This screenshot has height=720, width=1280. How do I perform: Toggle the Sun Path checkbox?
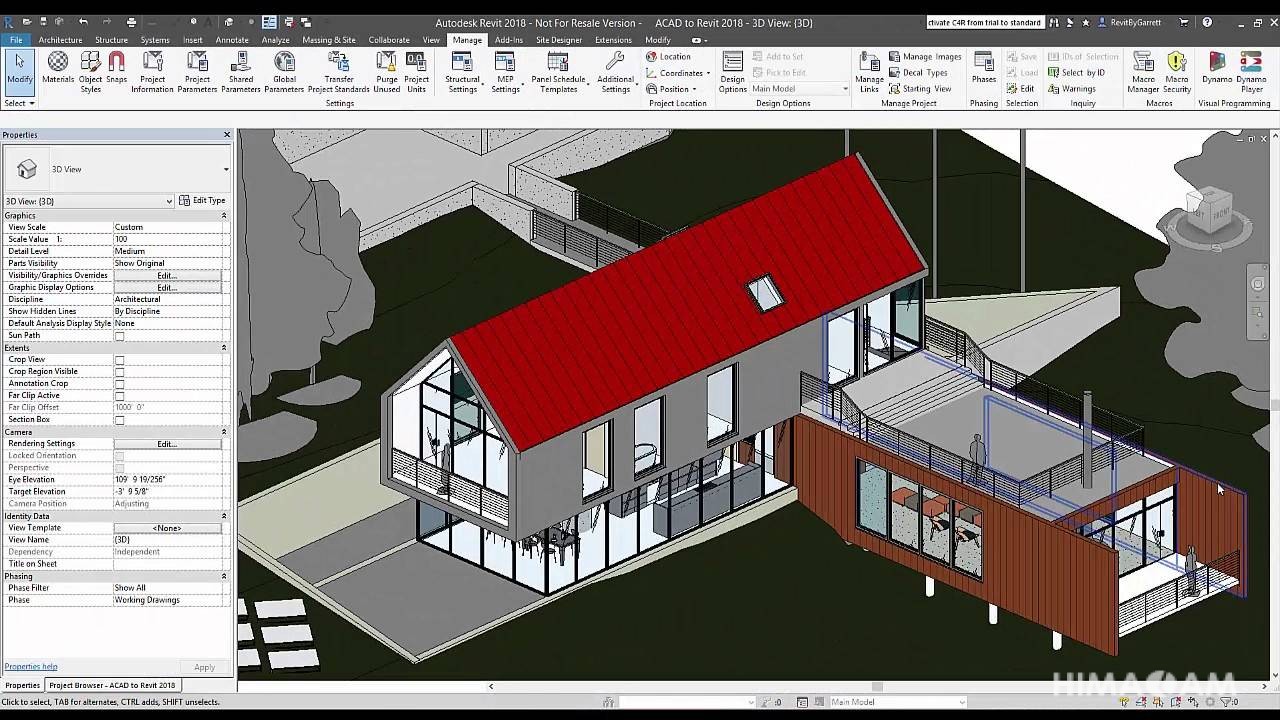[119, 336]
